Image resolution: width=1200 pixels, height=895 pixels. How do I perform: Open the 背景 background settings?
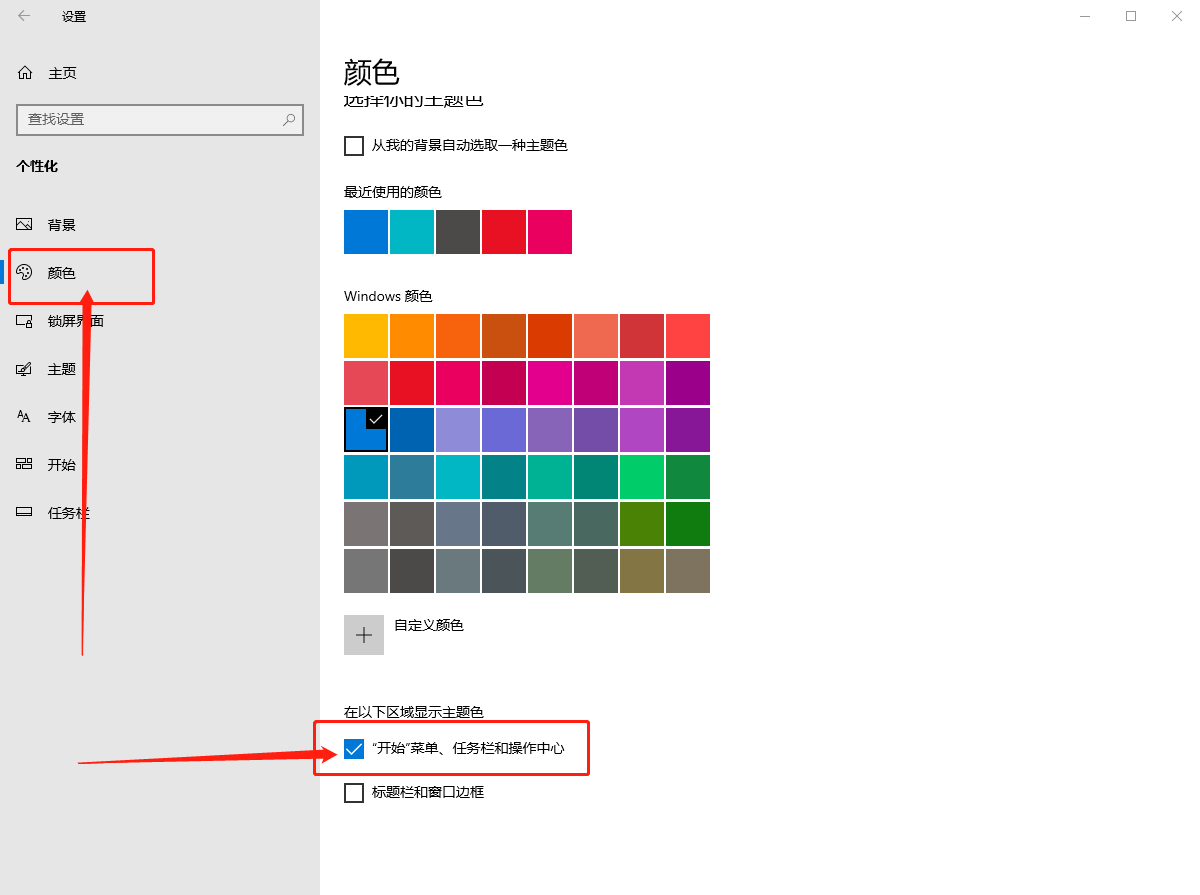47,225
